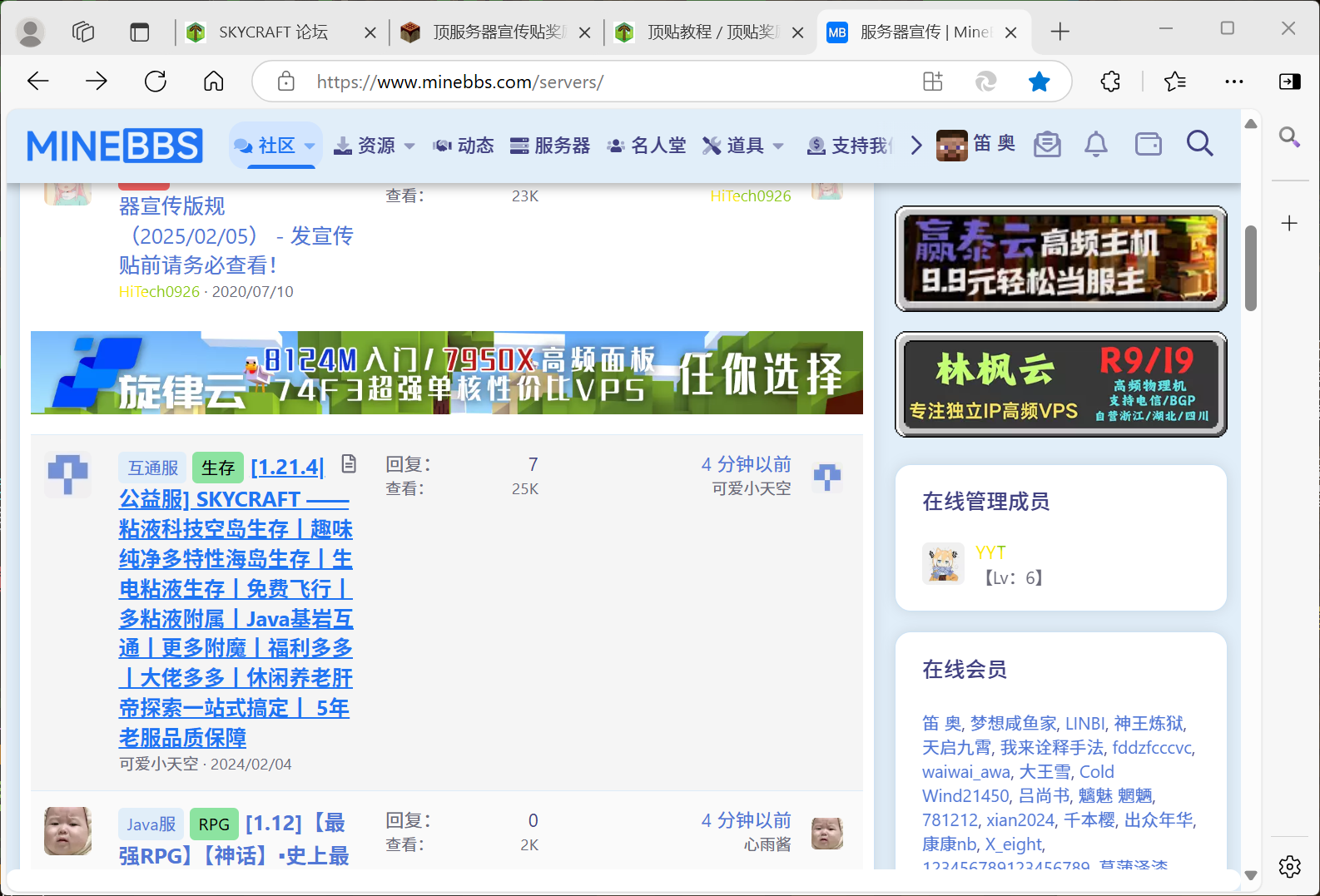Open the browser home icon
1320x896 pixels.
[214, 81]
